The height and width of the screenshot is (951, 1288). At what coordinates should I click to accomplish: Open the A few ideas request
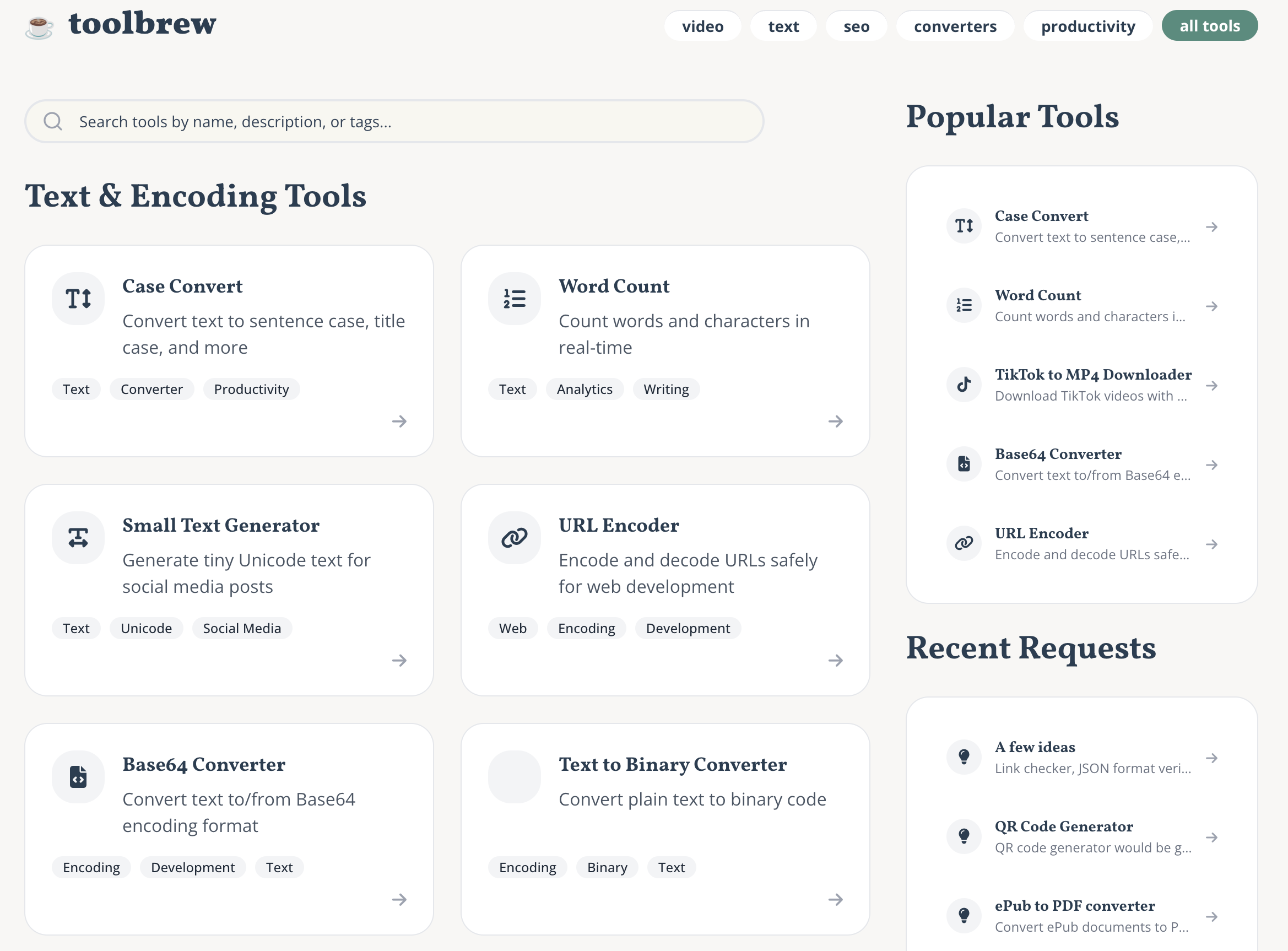(1034, 747)
